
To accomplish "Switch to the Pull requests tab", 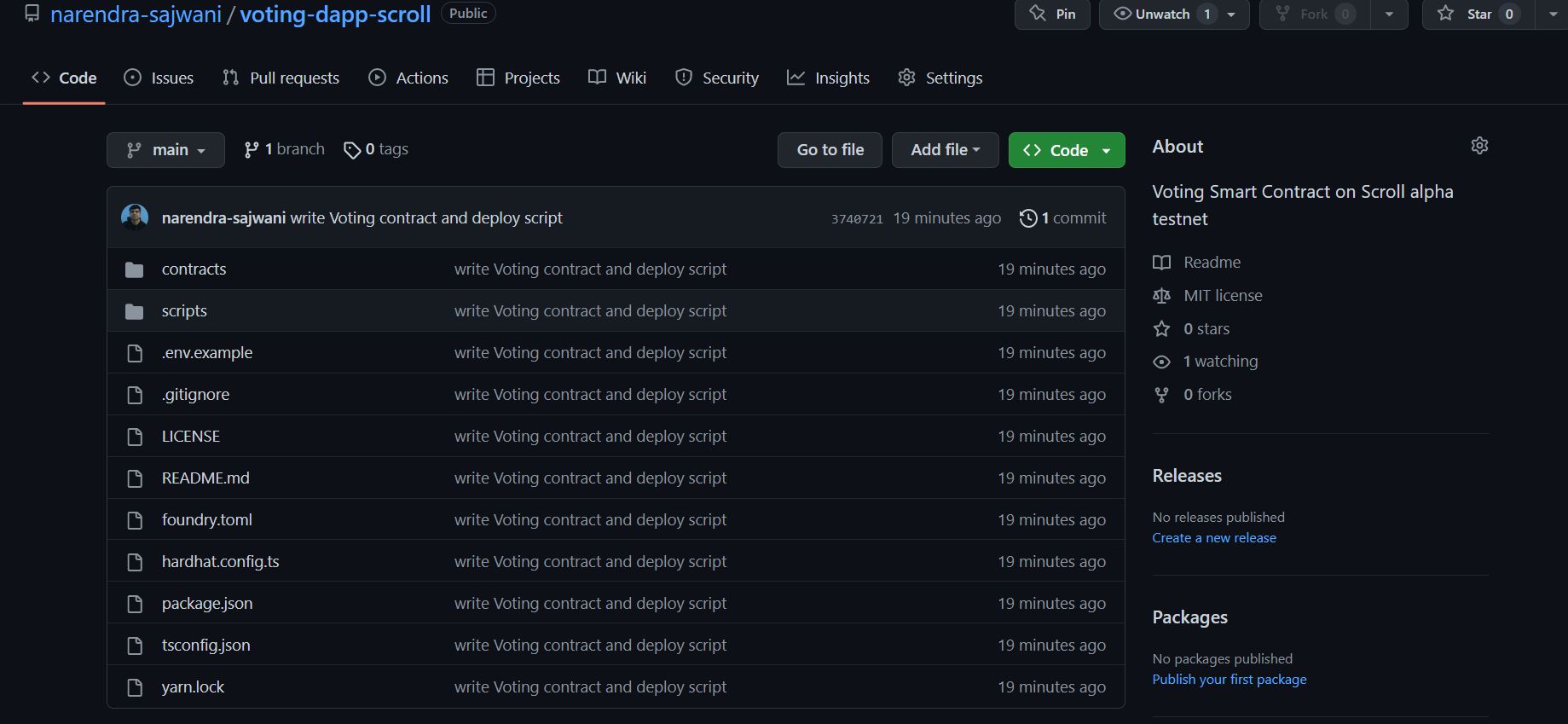I will point(281,78).
